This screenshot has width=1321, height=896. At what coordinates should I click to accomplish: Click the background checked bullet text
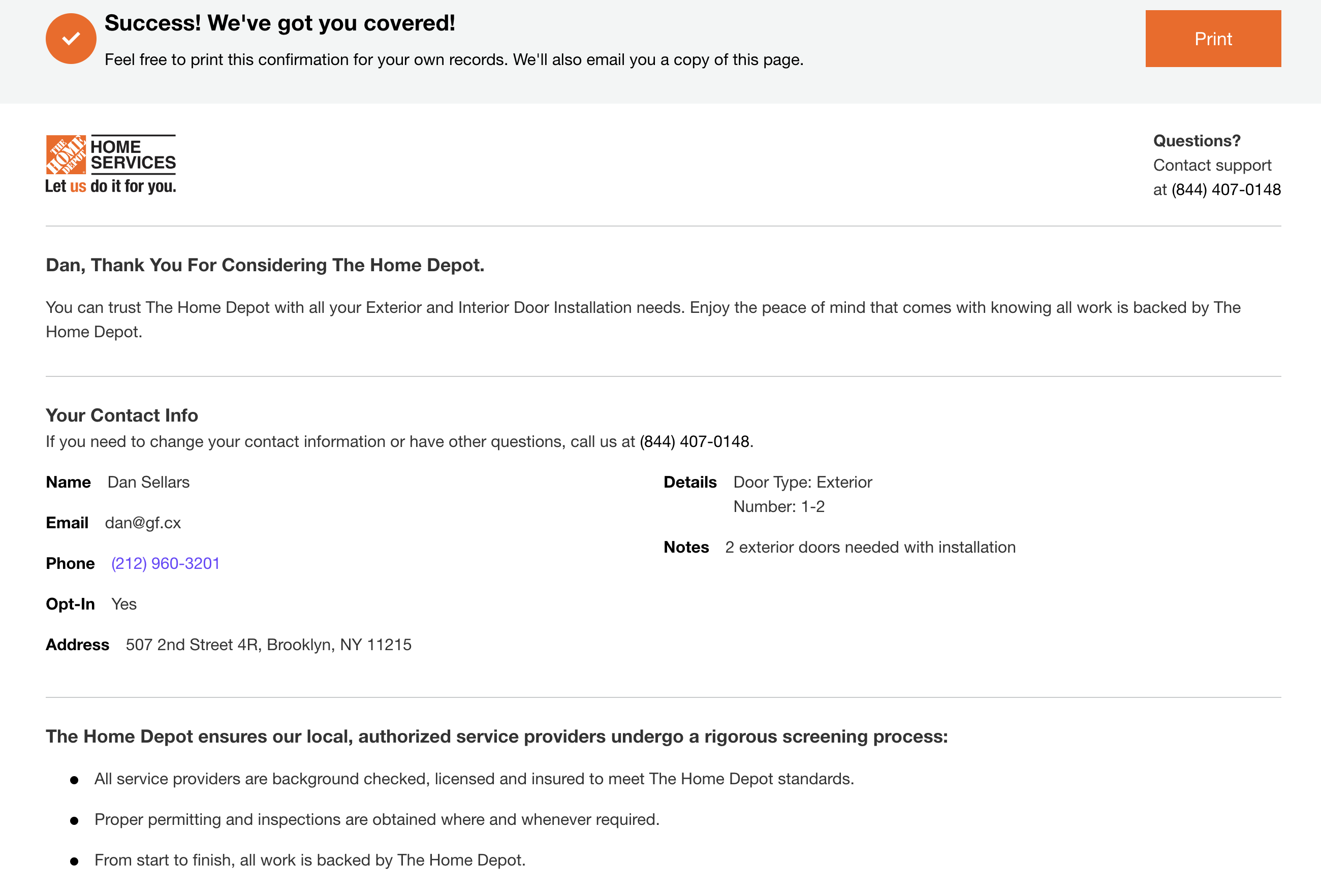point(474,778)
